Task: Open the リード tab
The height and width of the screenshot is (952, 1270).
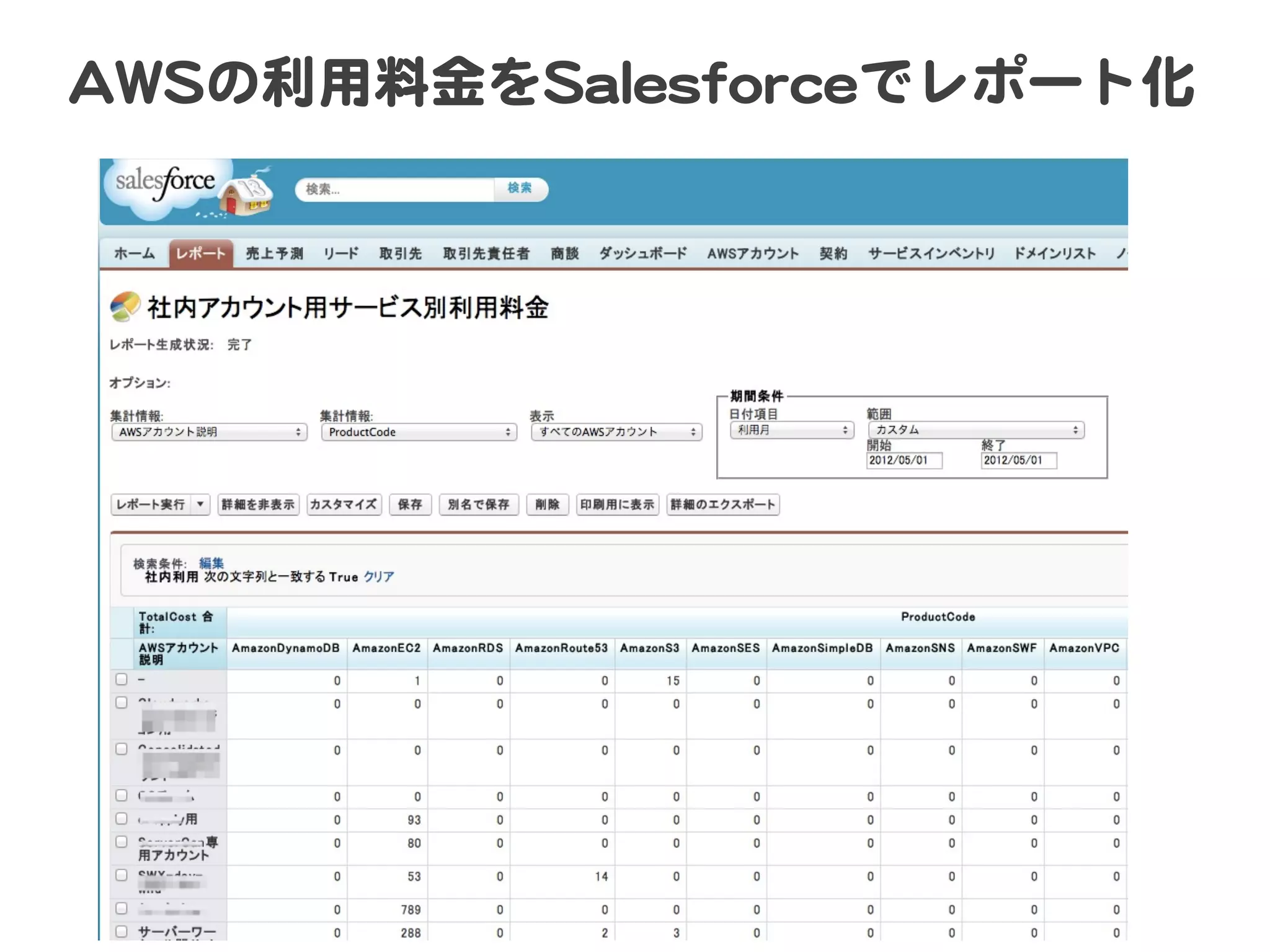Action: (341, 253)
